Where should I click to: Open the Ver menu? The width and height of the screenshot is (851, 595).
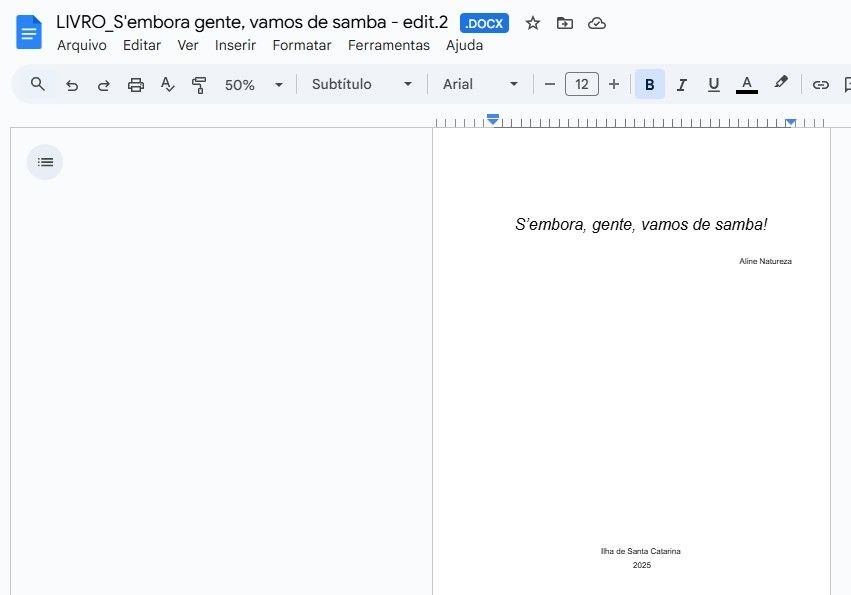[x=188, y=45]
